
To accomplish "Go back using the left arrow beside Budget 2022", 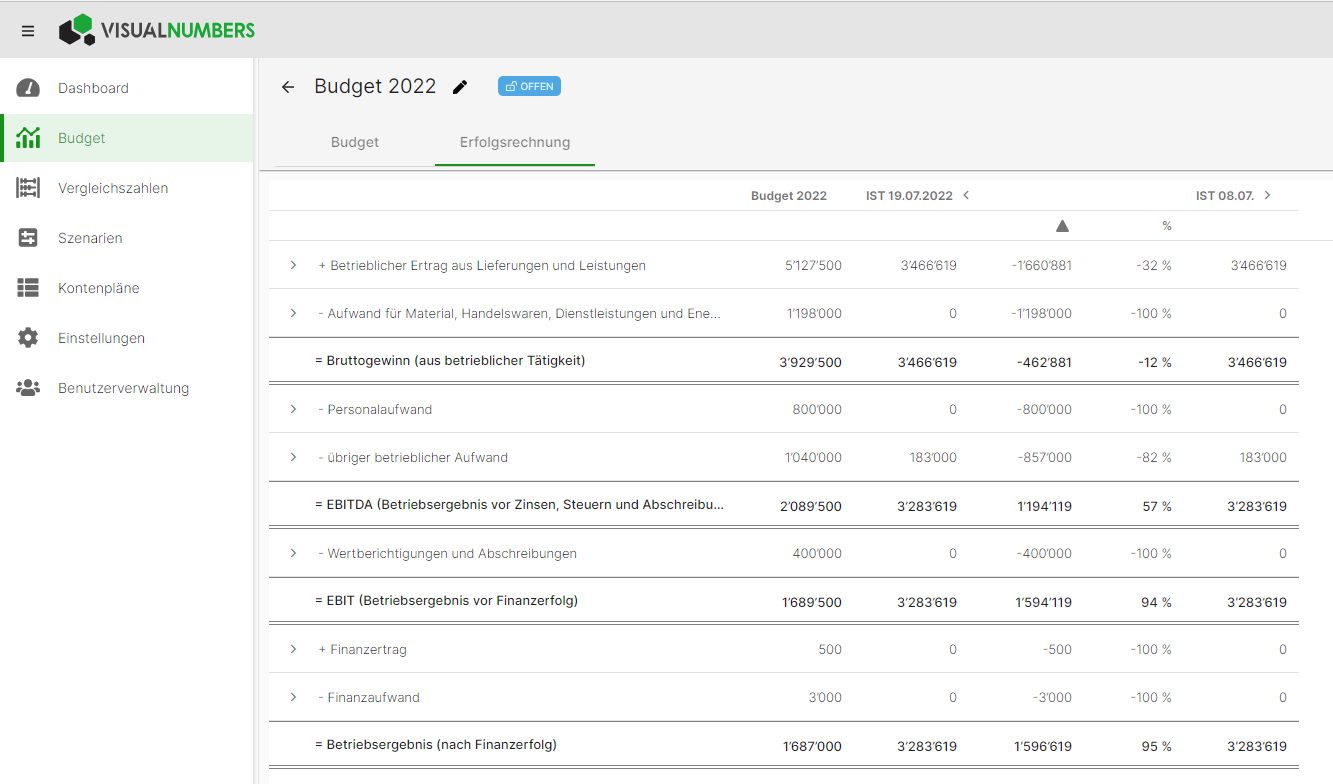I will click(x=287, y=87).
